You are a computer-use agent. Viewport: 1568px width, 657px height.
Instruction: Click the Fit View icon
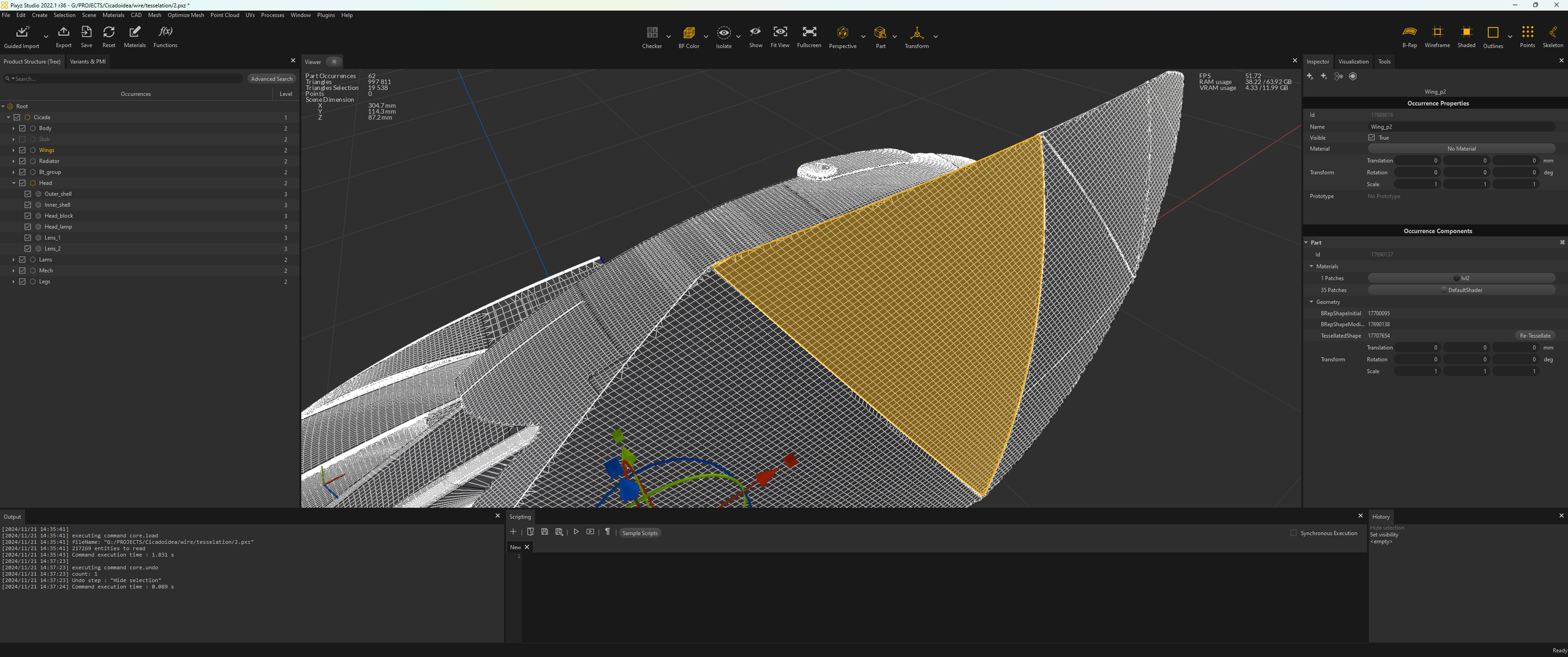780,32
